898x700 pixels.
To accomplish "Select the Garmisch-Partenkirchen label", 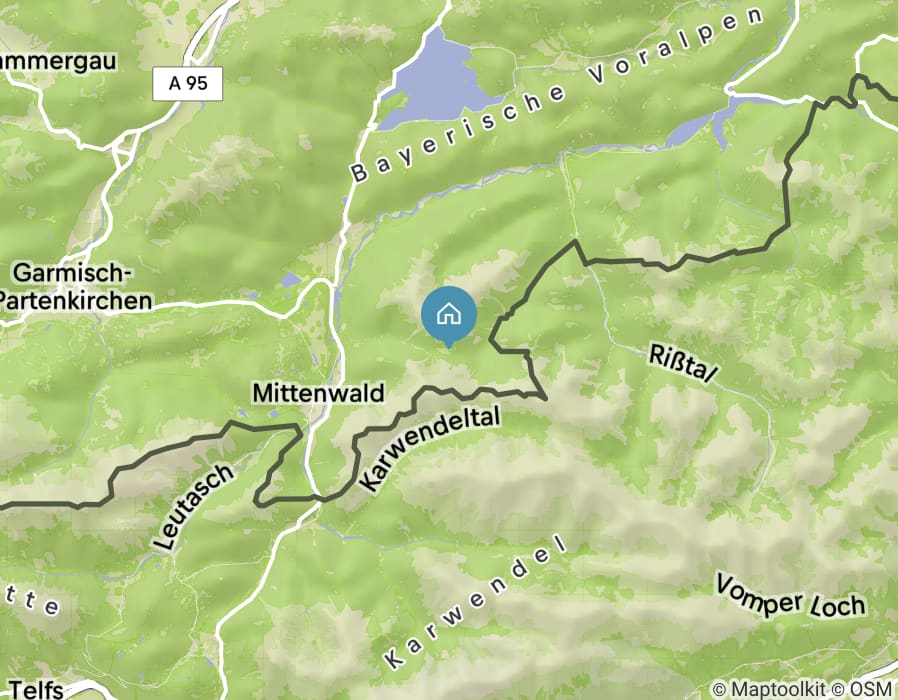I will click(x=73, y=286).
